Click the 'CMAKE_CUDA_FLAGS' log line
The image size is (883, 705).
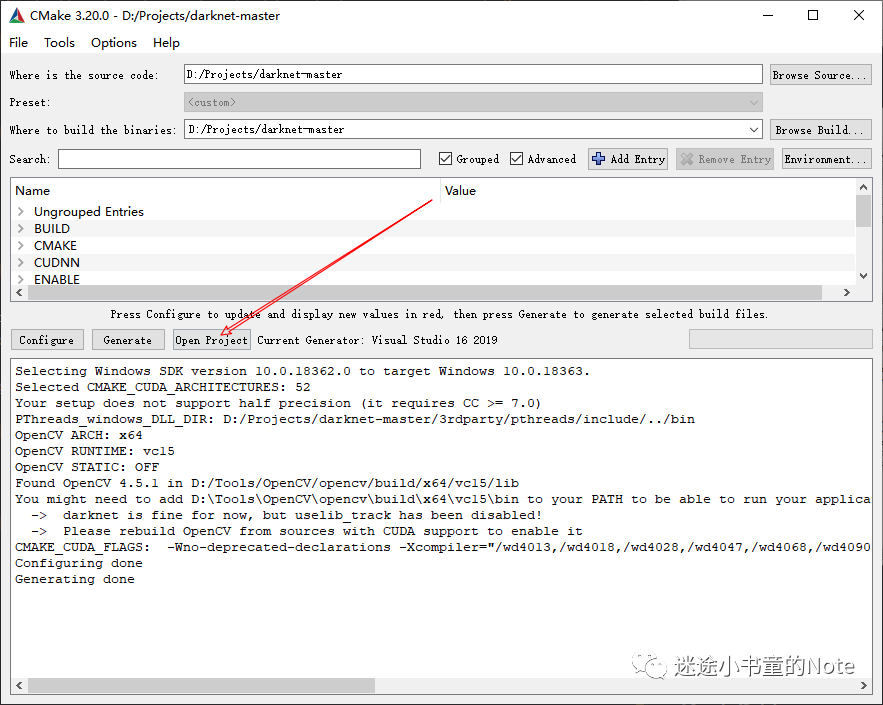443,547
